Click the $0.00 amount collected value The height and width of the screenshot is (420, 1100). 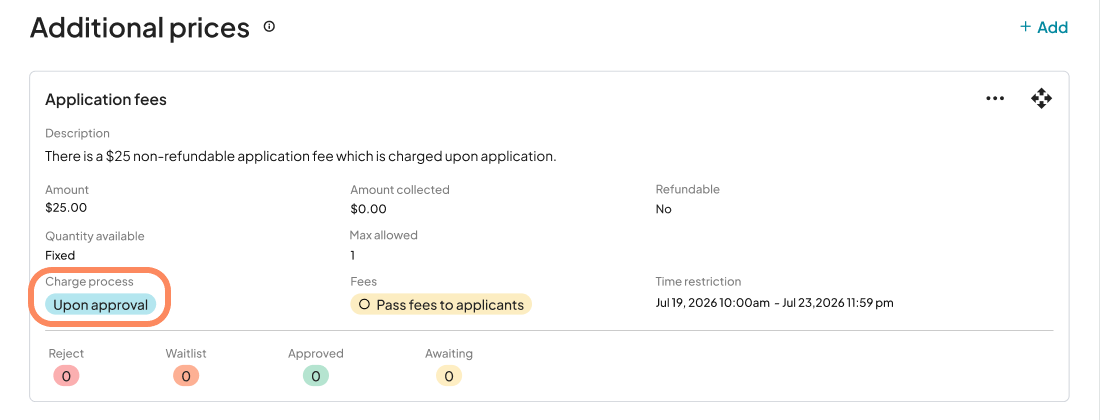[x=368, y=209]
